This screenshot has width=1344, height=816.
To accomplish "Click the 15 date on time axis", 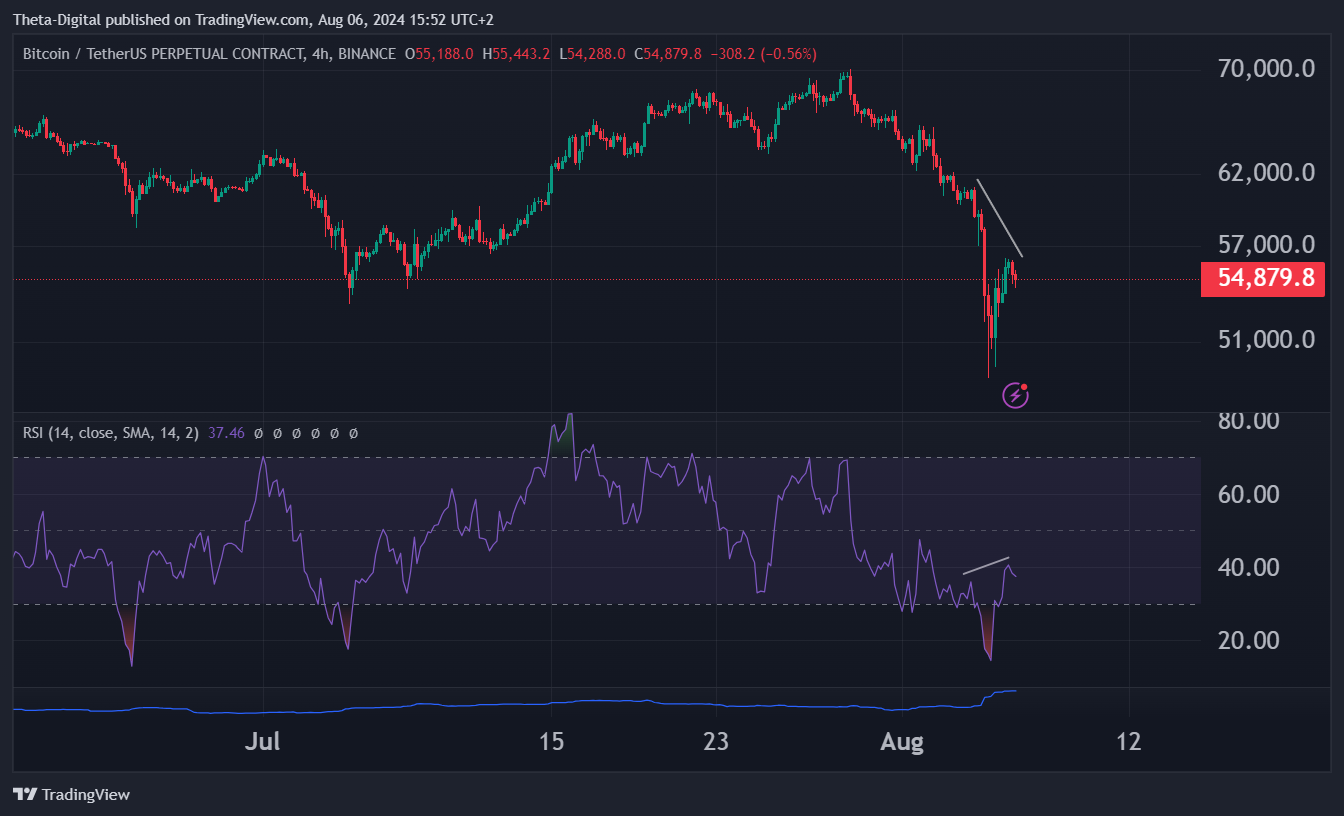I will [x=551, y=742].
